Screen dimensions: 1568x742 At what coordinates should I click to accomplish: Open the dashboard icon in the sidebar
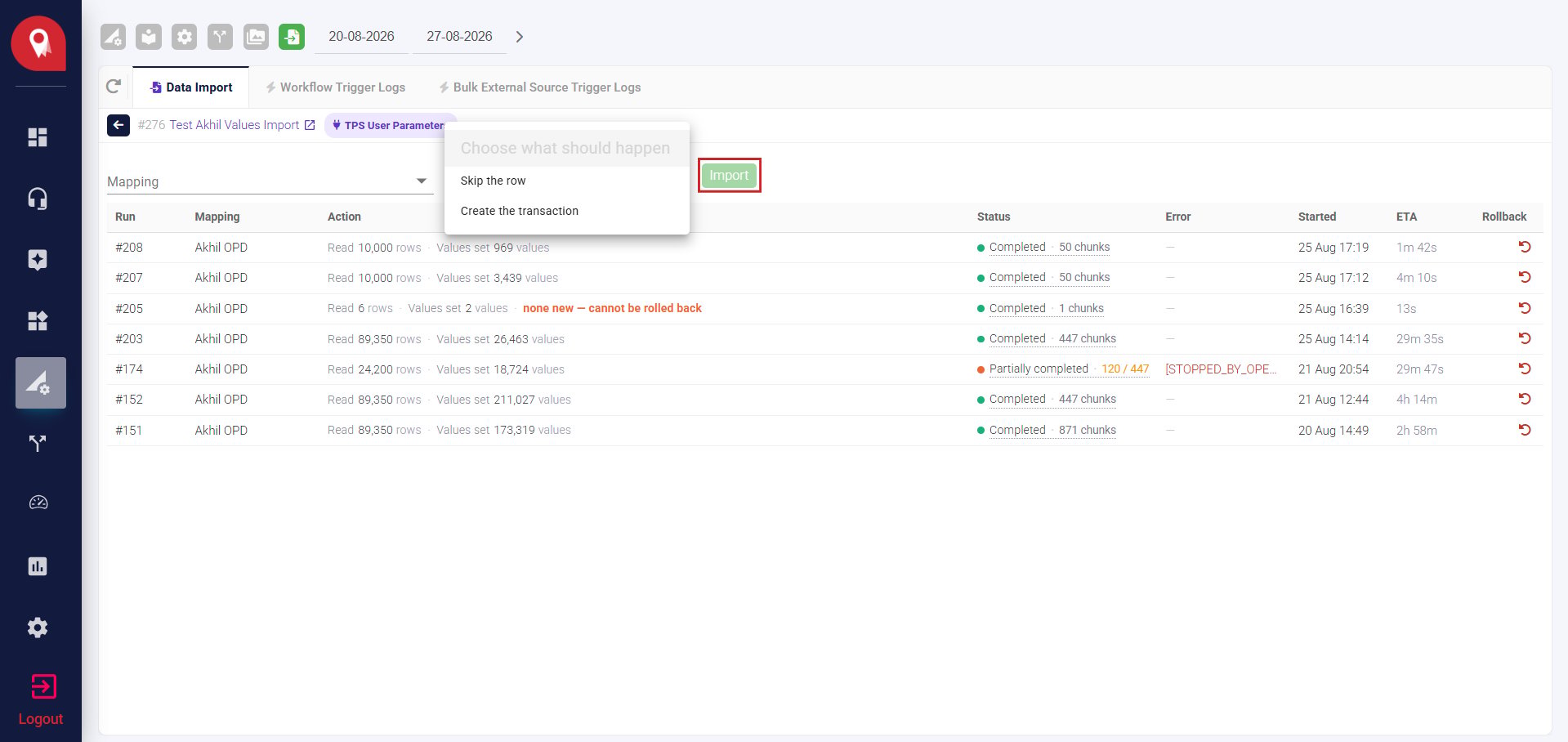point(38,137)
